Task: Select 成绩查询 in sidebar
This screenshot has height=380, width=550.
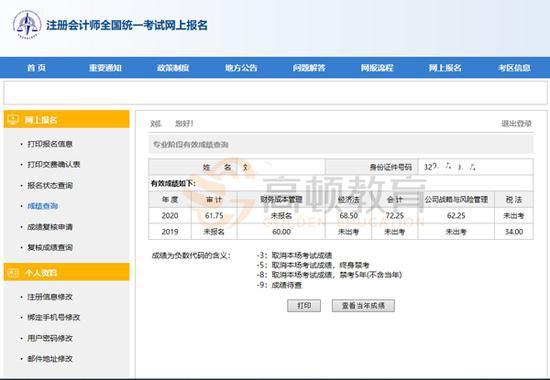Action: [x=42, y=206]
